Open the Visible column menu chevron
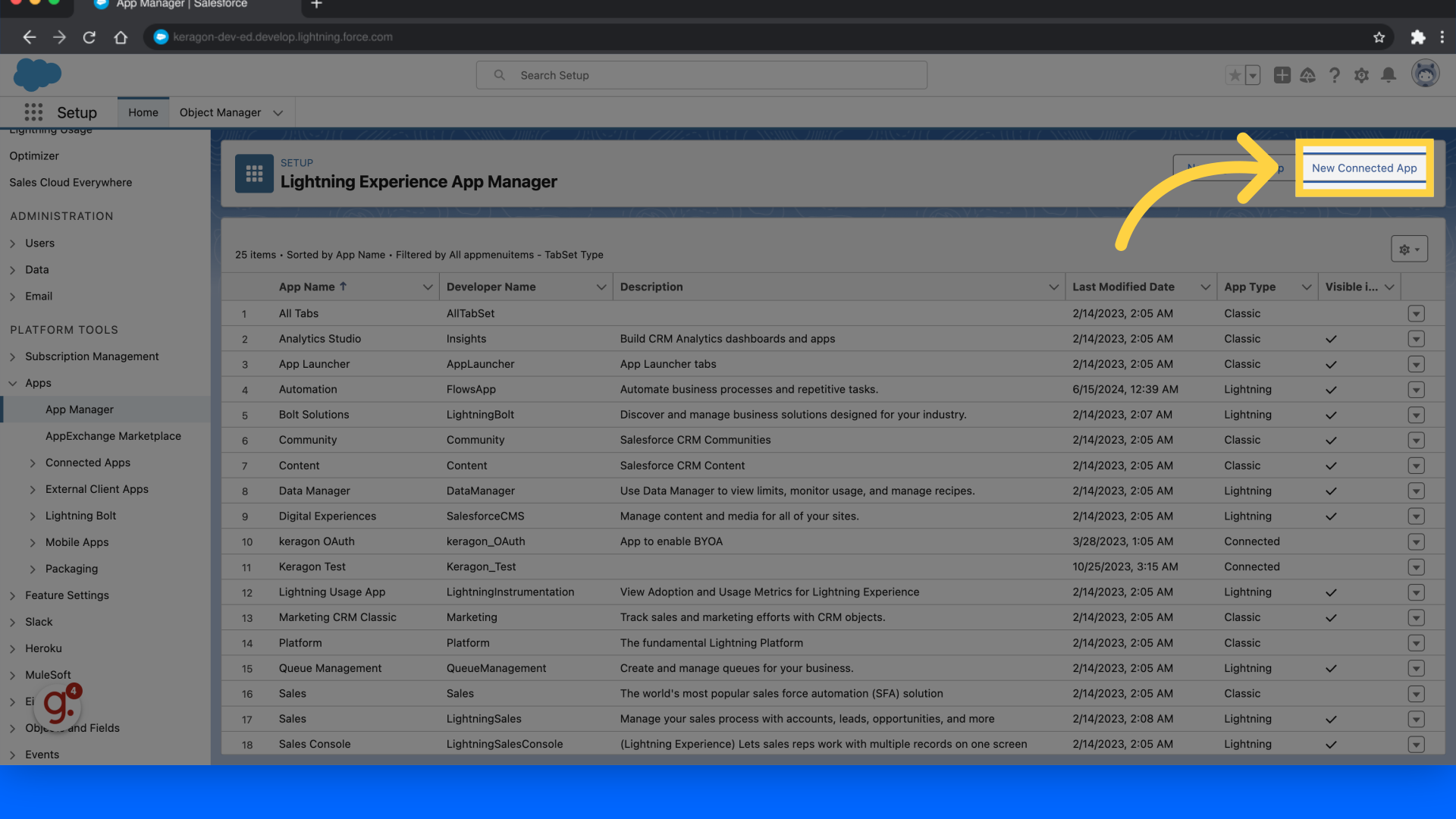The height and width of the screenshot is (819, 1456). click(1389, 287)
